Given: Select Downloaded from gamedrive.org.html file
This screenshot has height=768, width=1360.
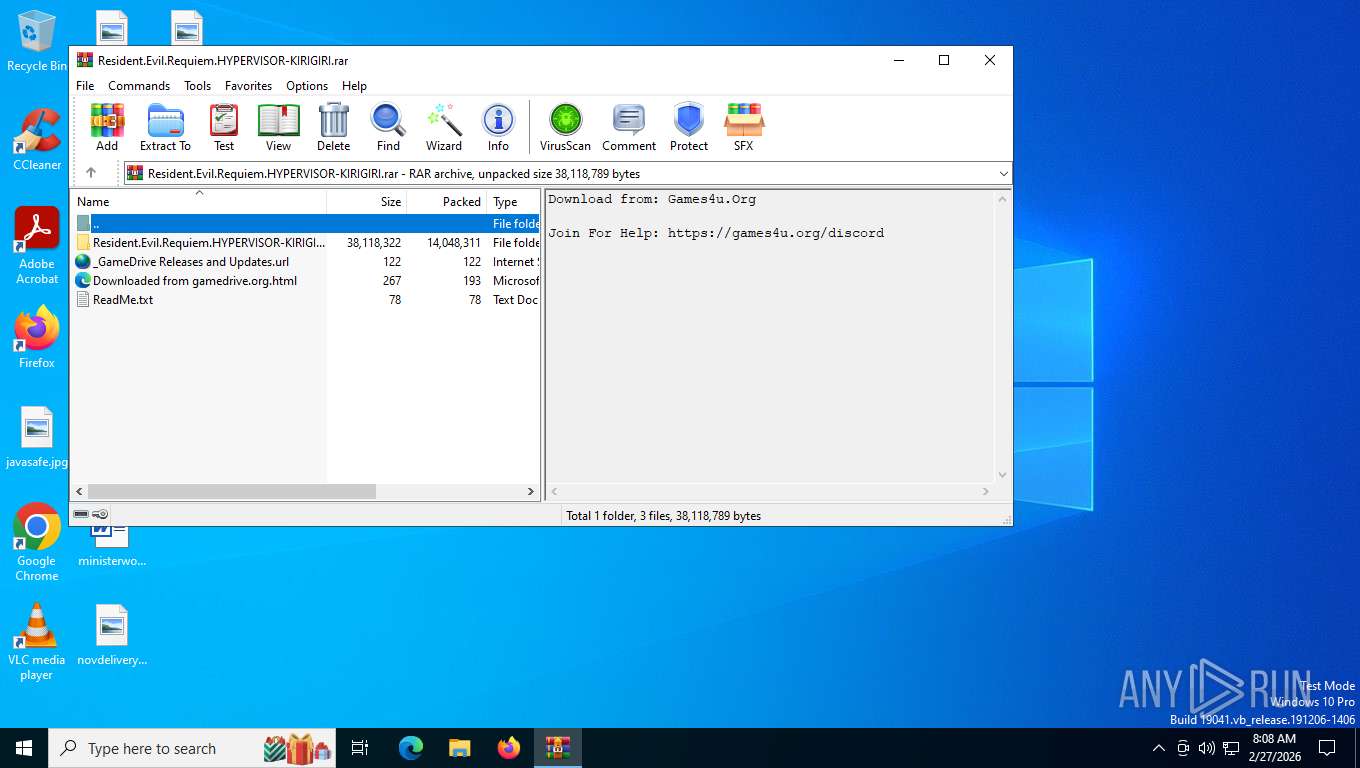Looking at the screenshot, I should (x=306, y=281).
